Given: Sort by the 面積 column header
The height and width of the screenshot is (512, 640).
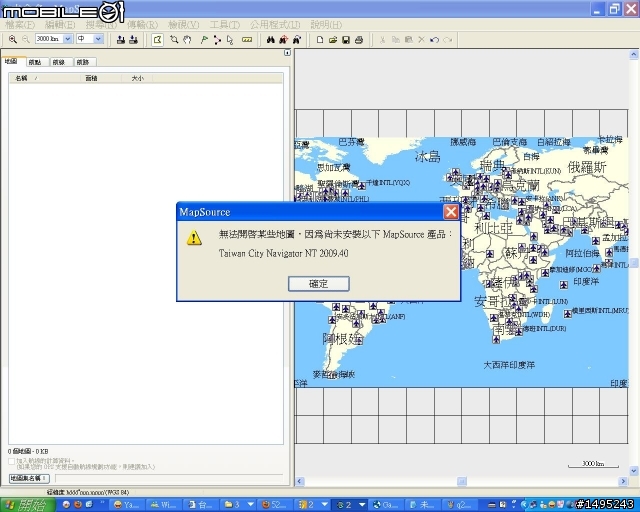Looking at the screenshot, I should pos(101,78).
